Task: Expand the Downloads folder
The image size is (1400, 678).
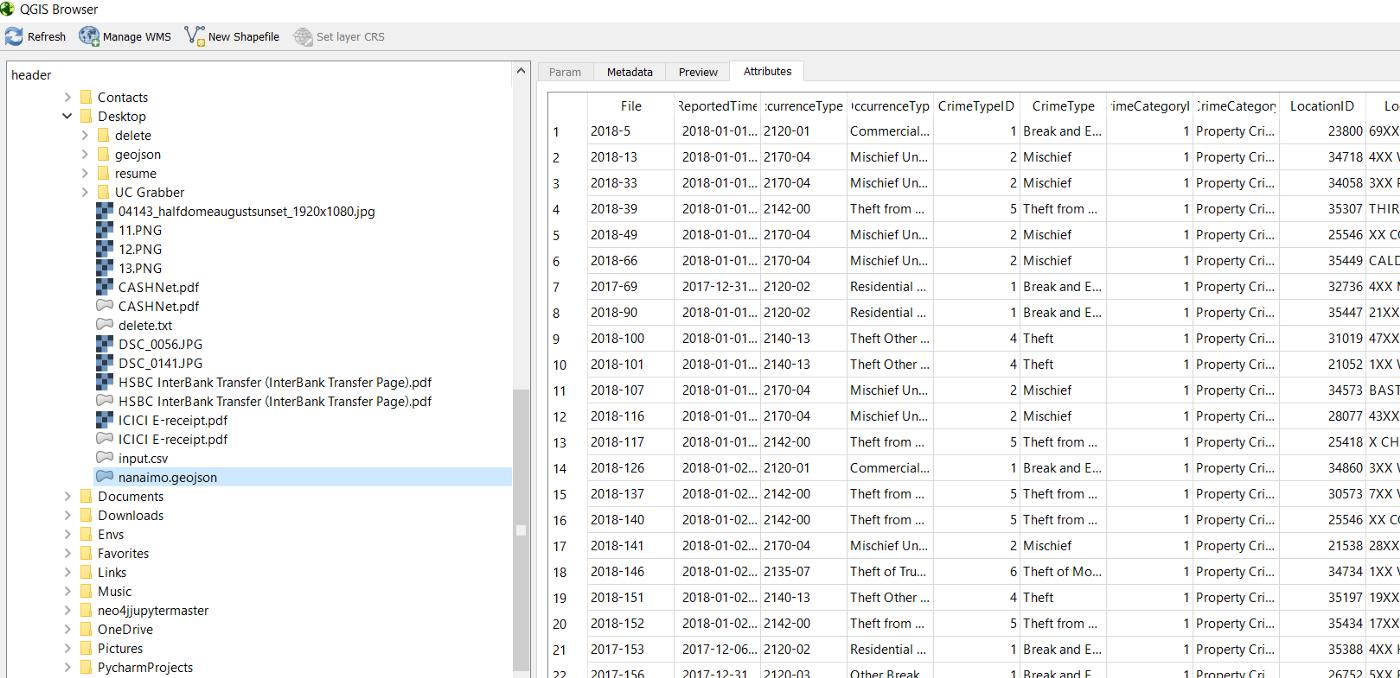Action: pos(67,515)
